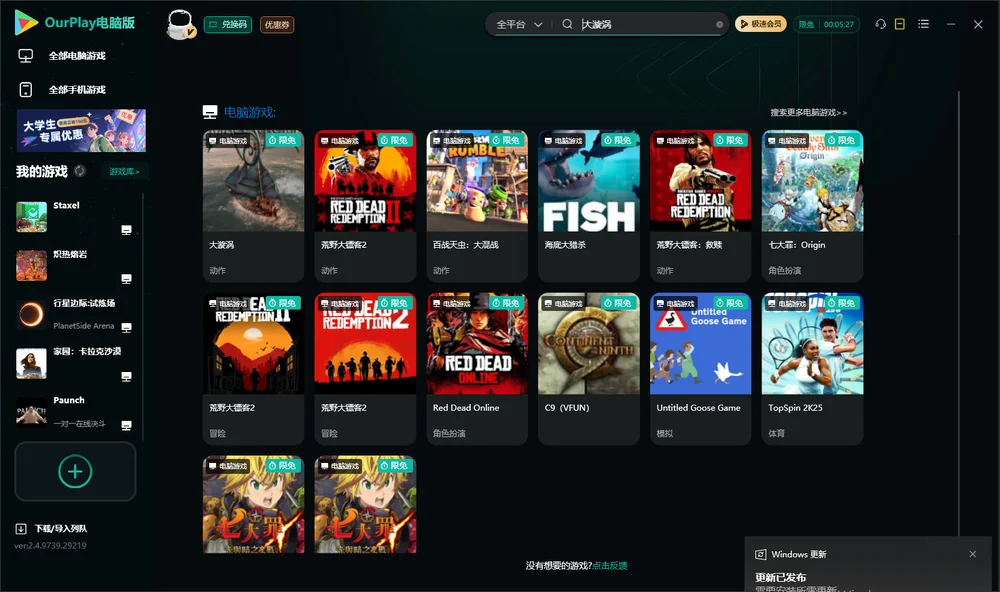Click the 优惠券 coupon button
The image size is (1000, 592).
click(x=277, y=25)
